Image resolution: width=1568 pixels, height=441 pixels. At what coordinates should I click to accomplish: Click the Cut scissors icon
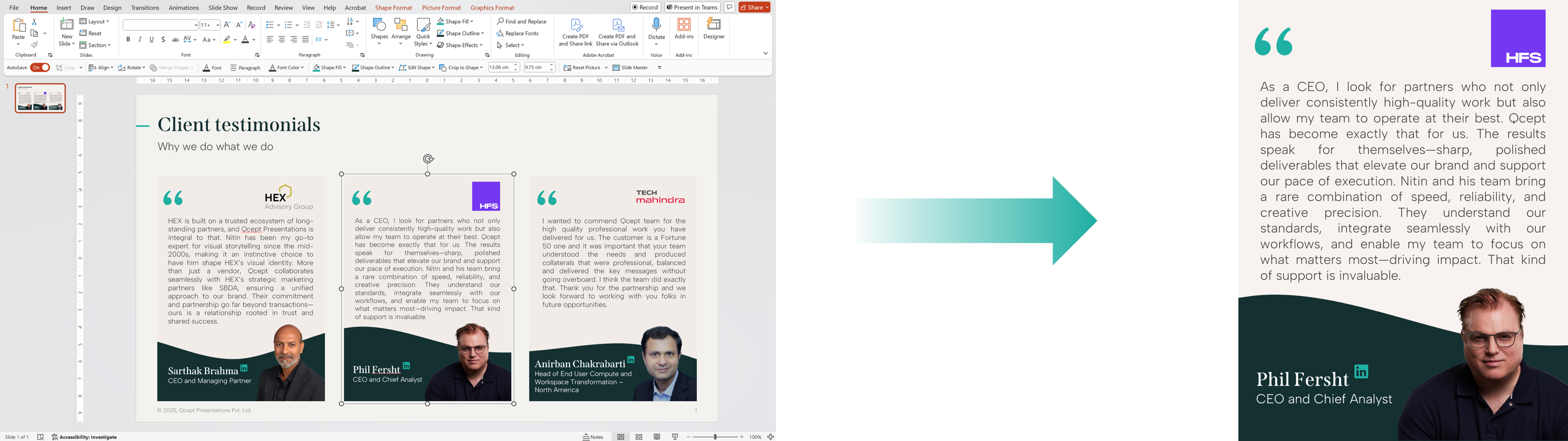coord(35,21)
